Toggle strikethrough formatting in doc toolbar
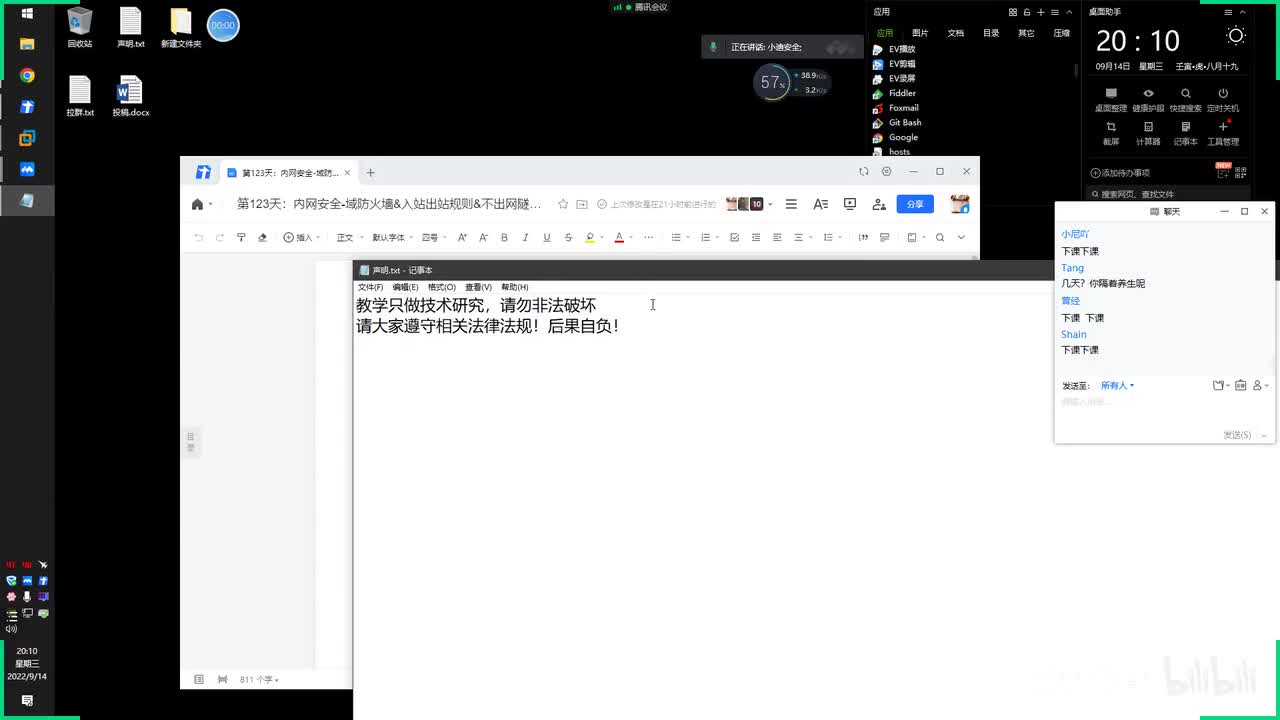This screenshot has height=720, width=1280. pyautogui.click(x=568, y=237)
